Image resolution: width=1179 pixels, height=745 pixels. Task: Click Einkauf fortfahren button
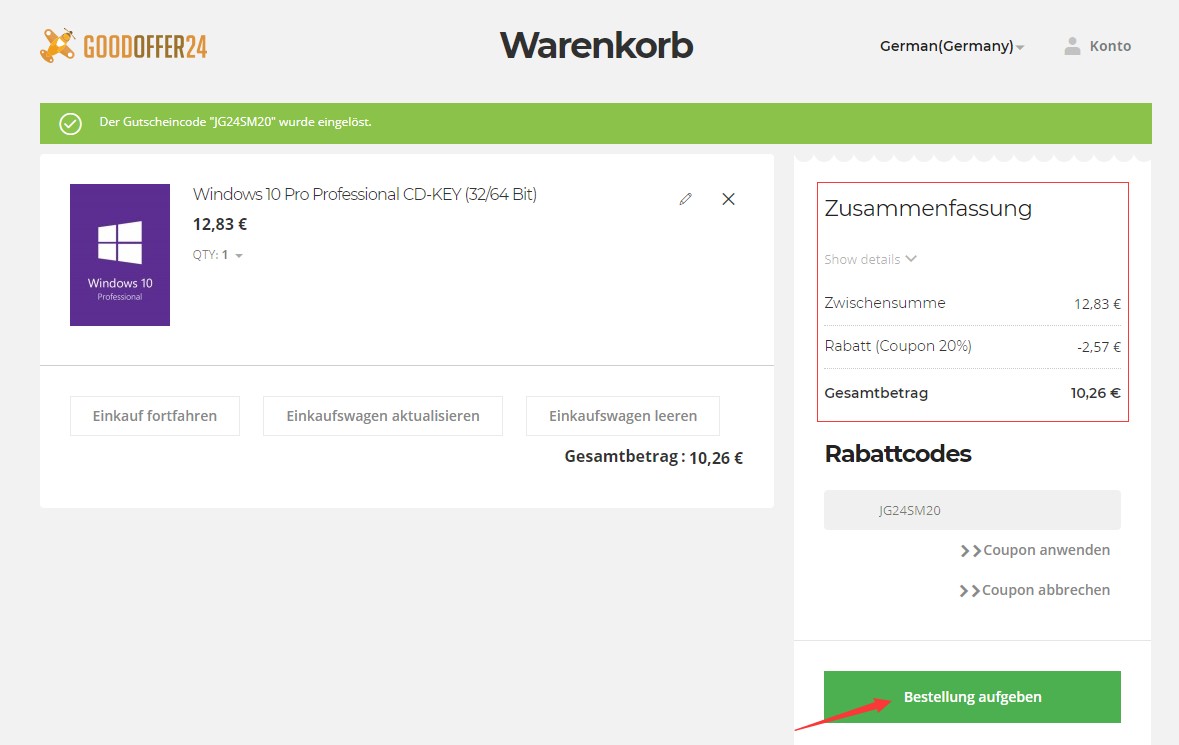click(x=155, y=416)
